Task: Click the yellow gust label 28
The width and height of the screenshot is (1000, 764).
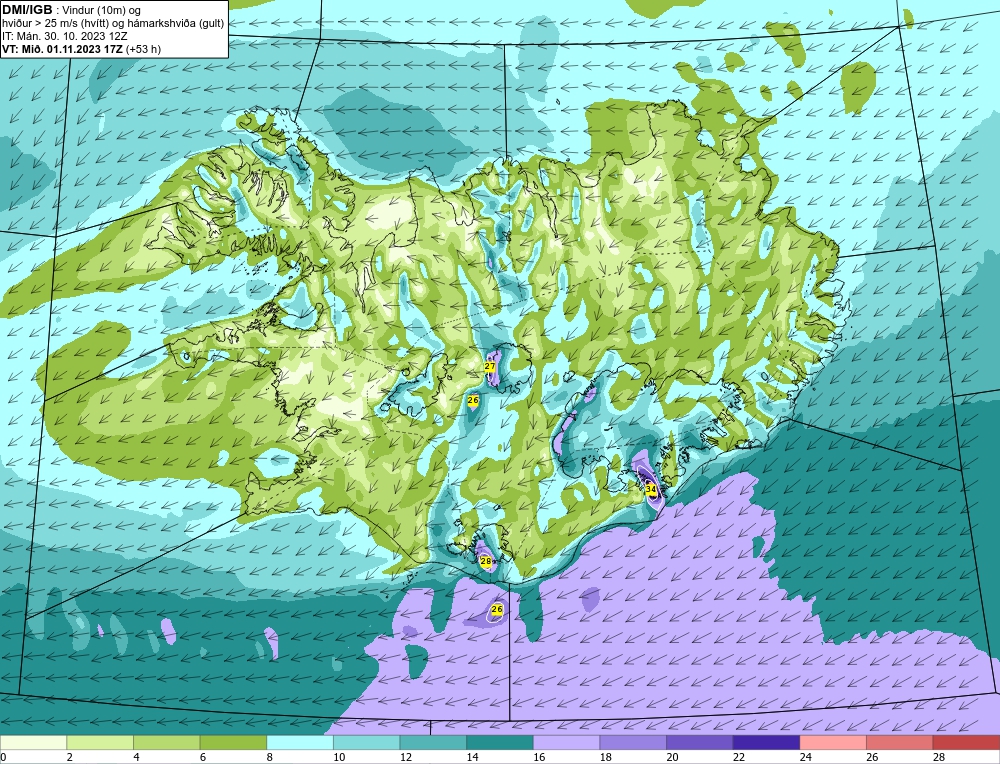Action: coord(486,561)
